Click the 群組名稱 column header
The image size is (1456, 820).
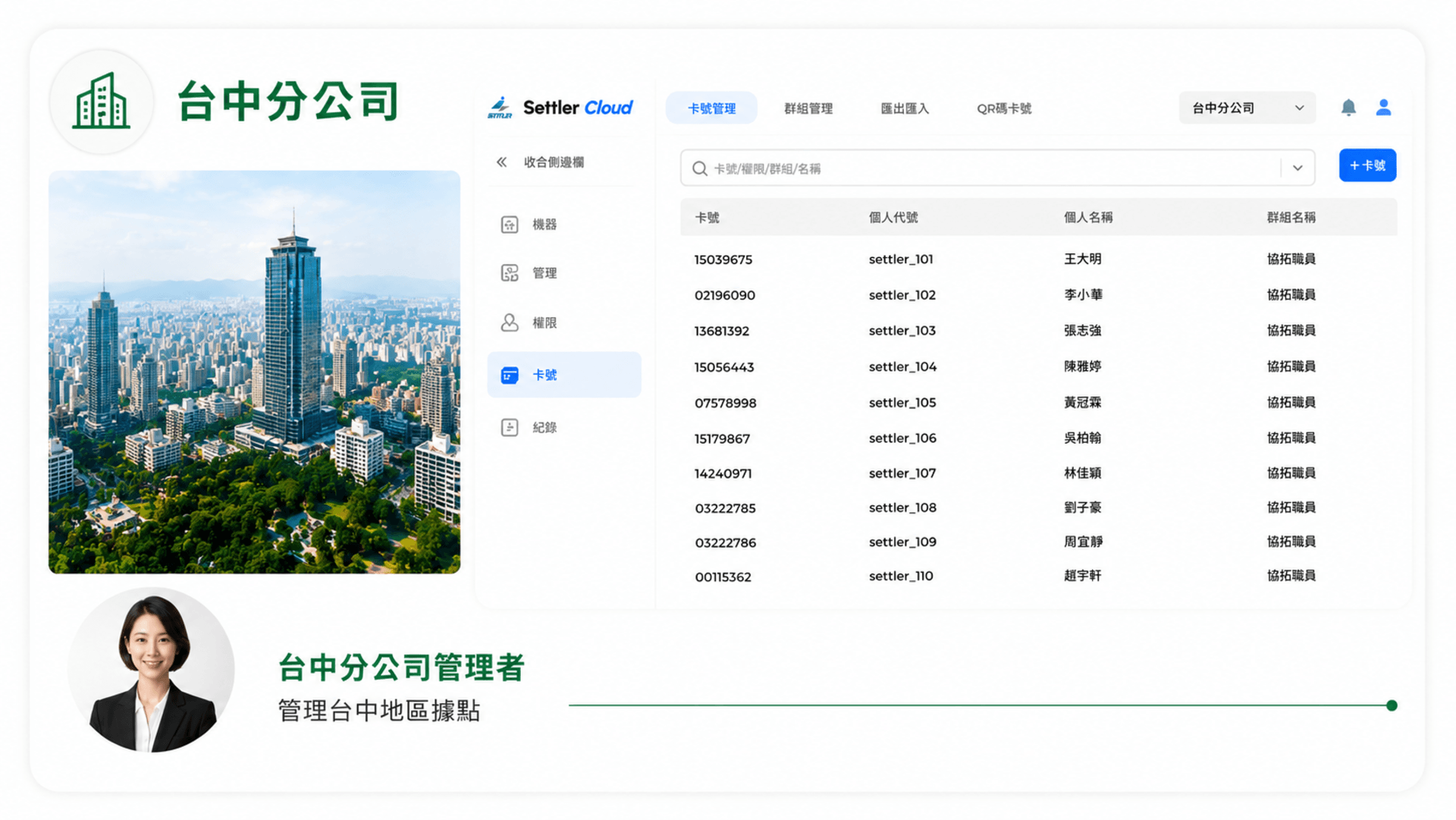(x=1291, y=218)
